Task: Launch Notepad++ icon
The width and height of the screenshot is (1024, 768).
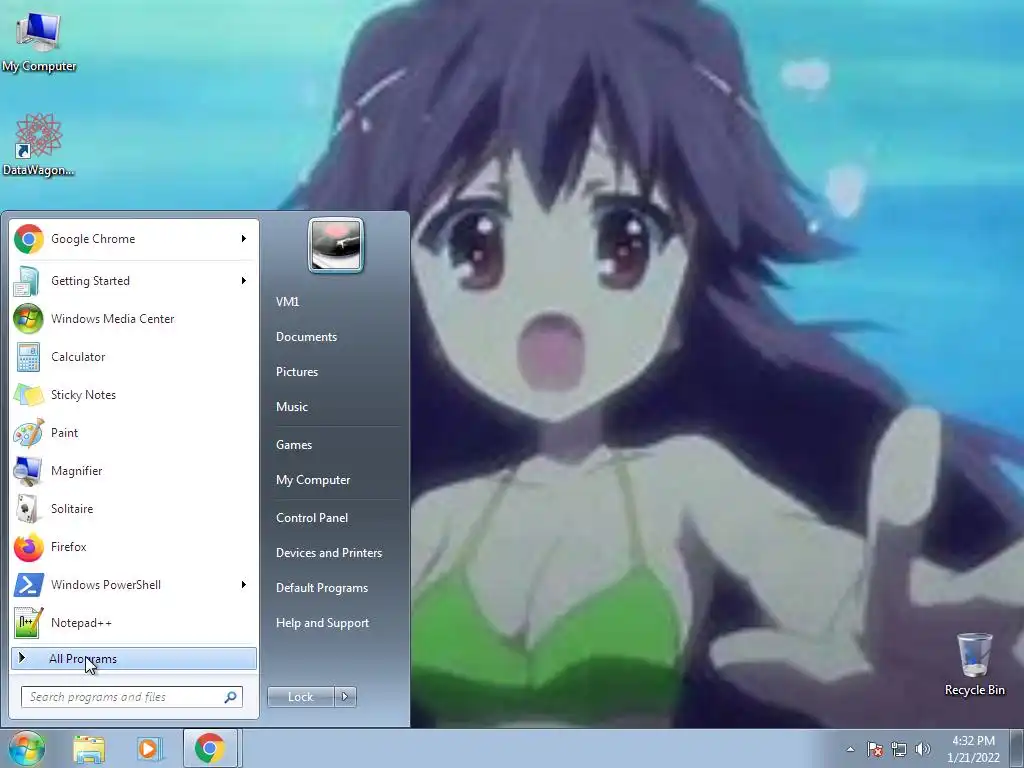Action: 27,623
